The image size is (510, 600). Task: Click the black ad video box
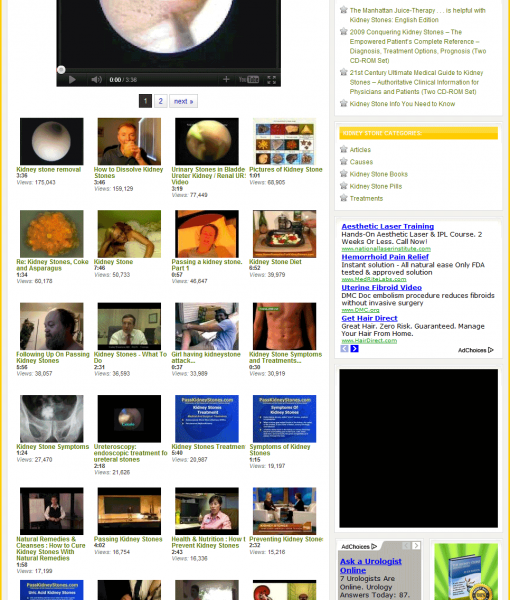419,448
